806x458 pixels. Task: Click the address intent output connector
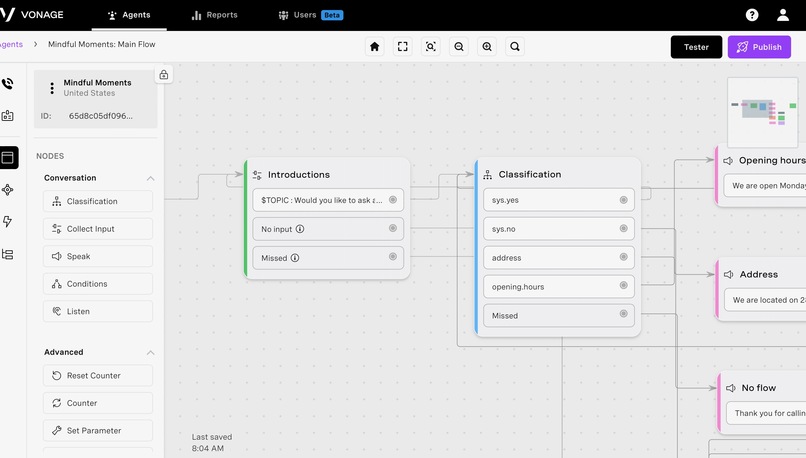click(624, 257)
